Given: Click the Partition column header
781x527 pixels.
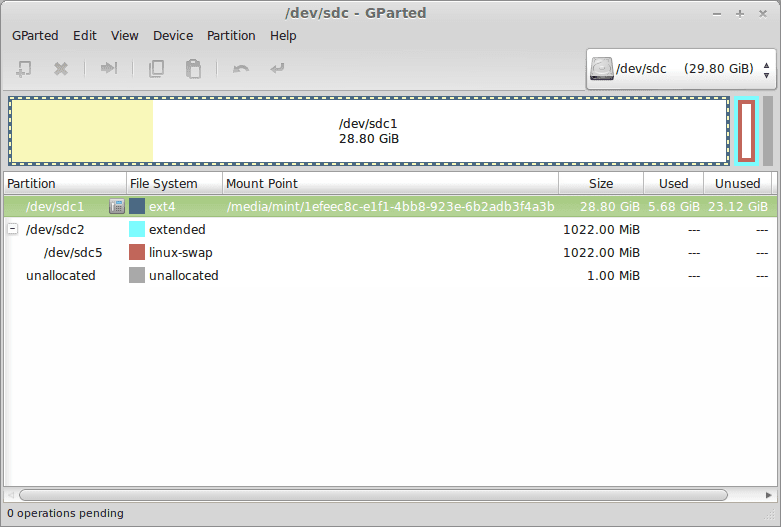Looking at the screenshot, I should click(65, 183).
